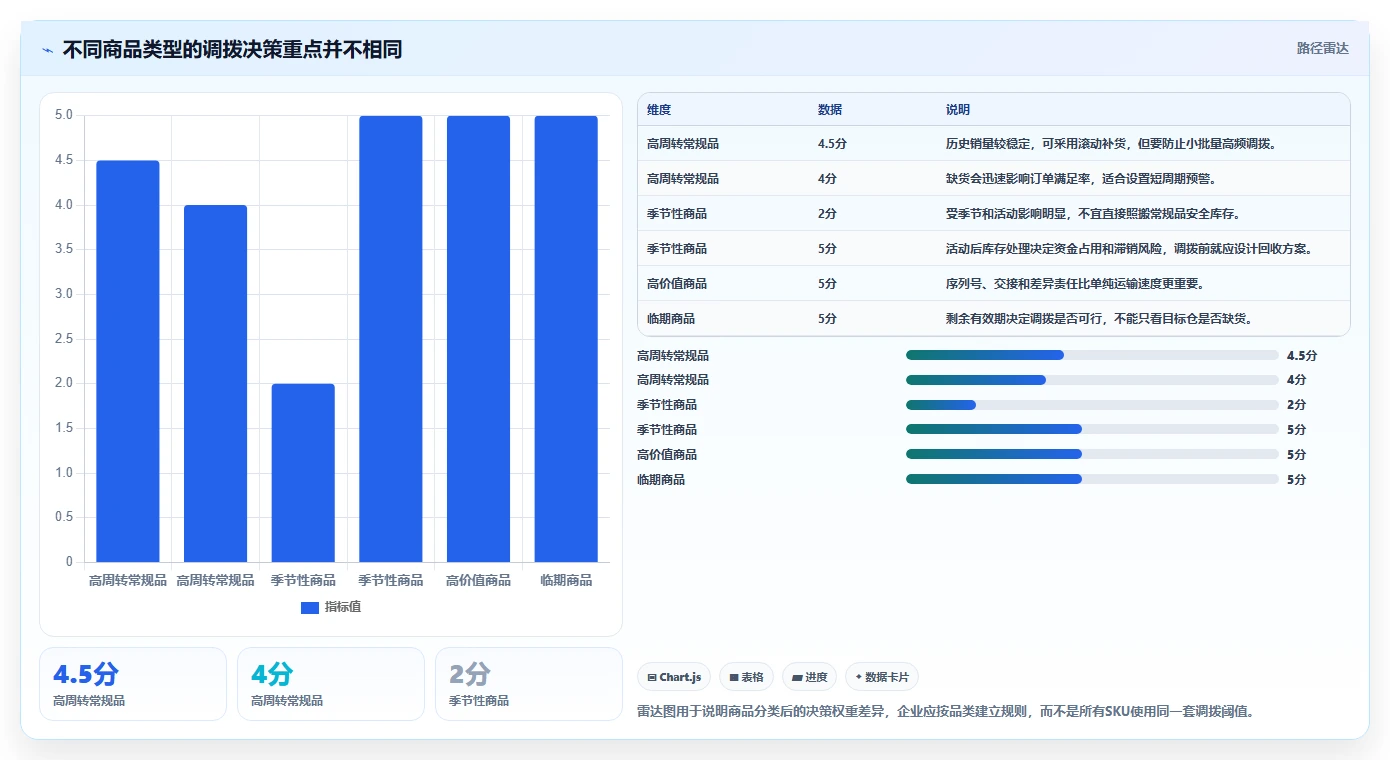Click the 维度 table column header
The image size is (1390, 760).
(659, 109)
